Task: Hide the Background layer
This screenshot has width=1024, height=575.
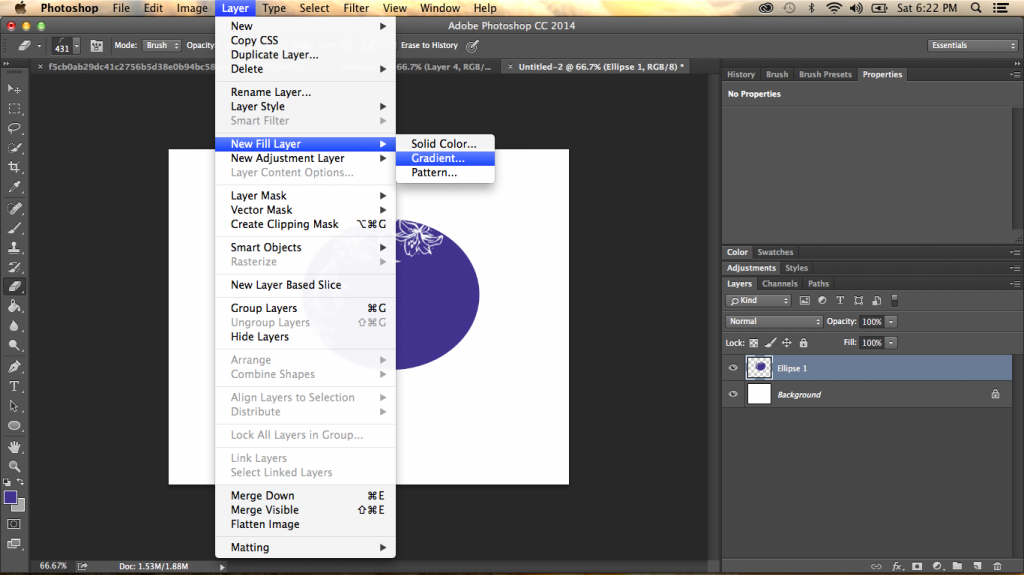Action: point(733,394)
